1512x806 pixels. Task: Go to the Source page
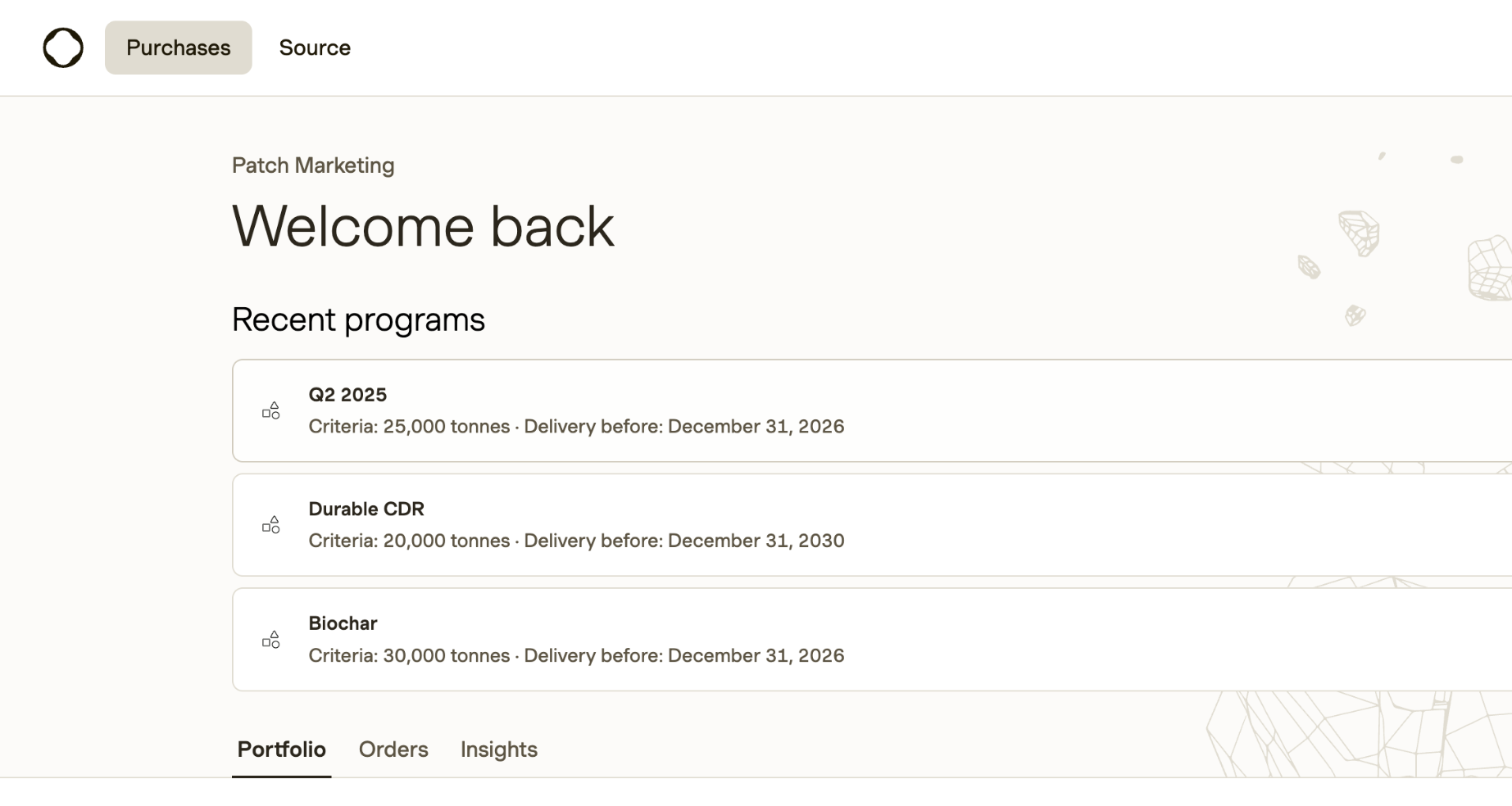coord(315,48)
